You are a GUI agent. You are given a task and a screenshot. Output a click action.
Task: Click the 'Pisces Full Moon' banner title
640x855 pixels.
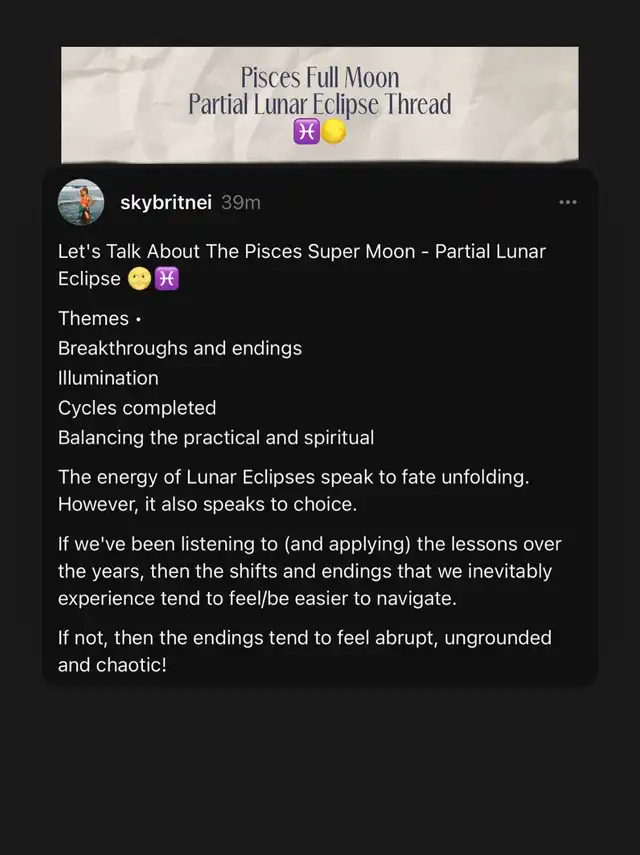[x=320, y=77]
